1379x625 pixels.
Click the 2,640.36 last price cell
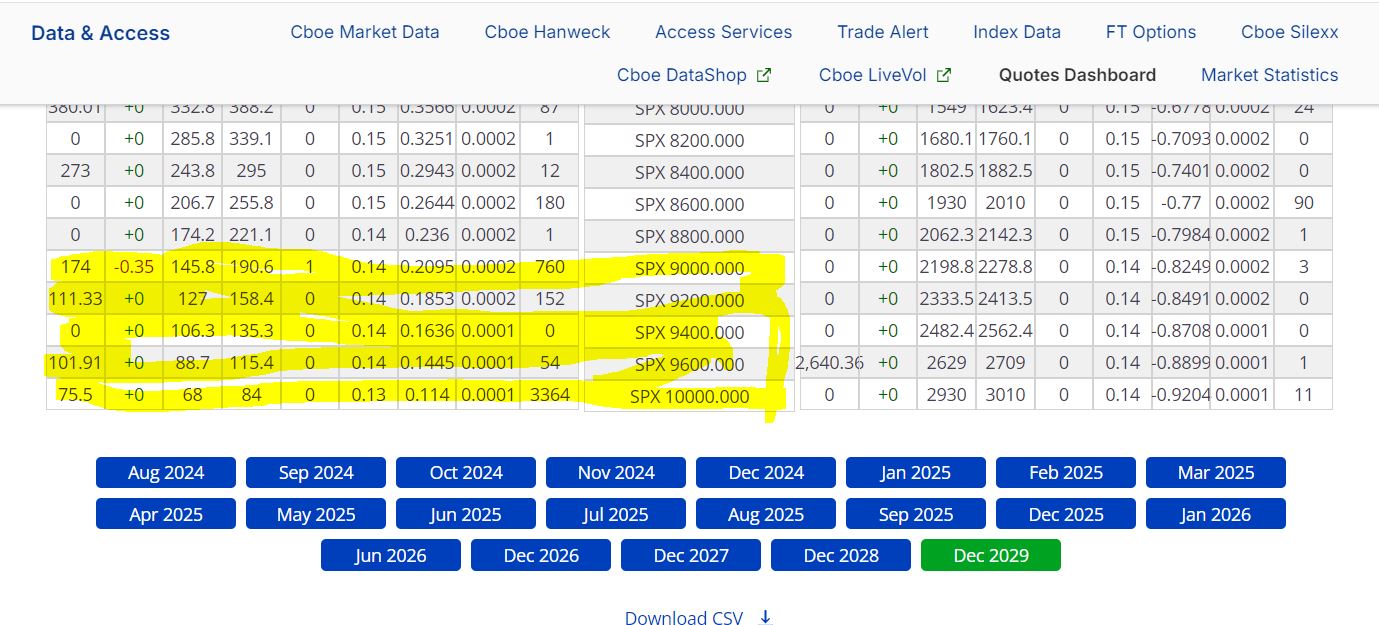(x=830, y=363)
